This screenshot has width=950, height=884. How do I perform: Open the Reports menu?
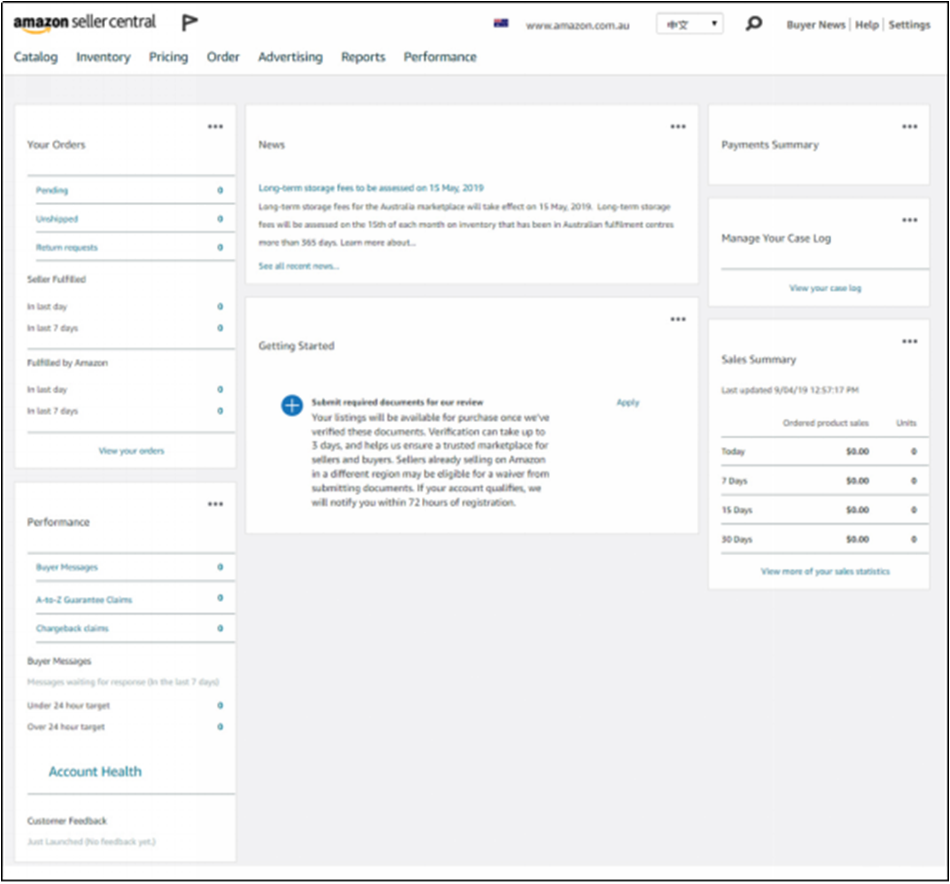(363, 57)
